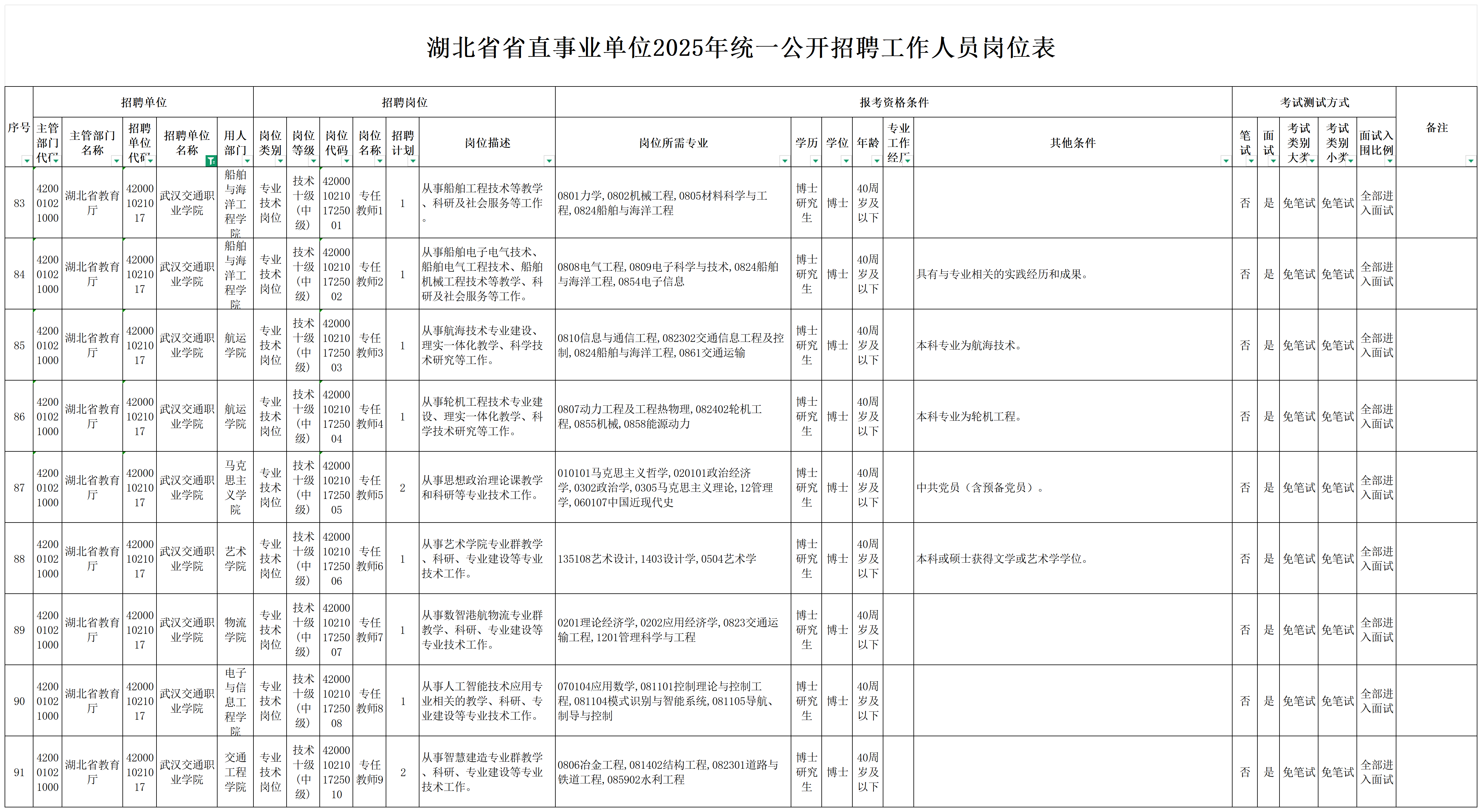Open the 主管部门名称 filter dropdown

pyautogui.click(x=116, y=161)
